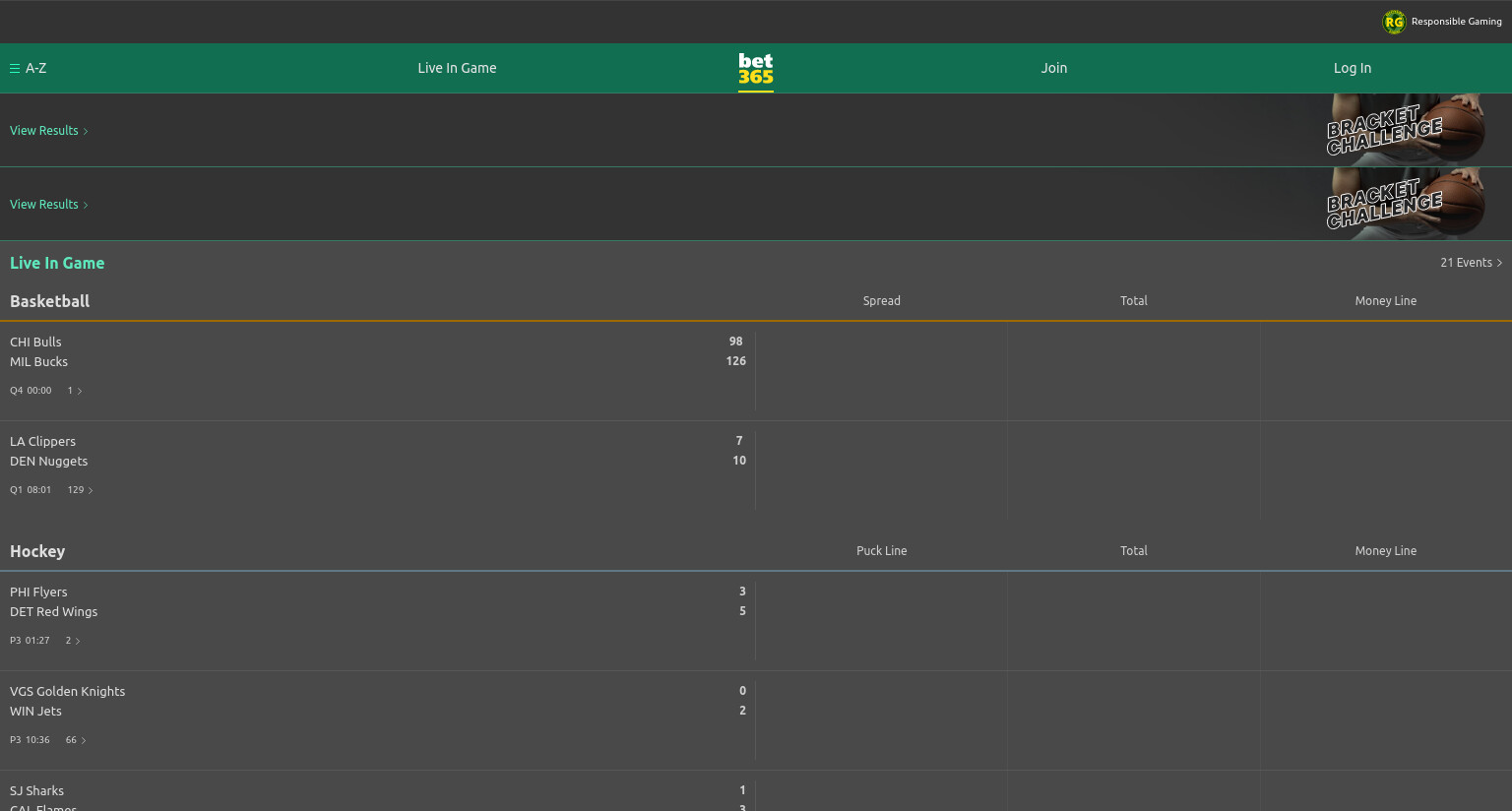
Task: Open the Live In Game section heading
Action: click(57, 263)
